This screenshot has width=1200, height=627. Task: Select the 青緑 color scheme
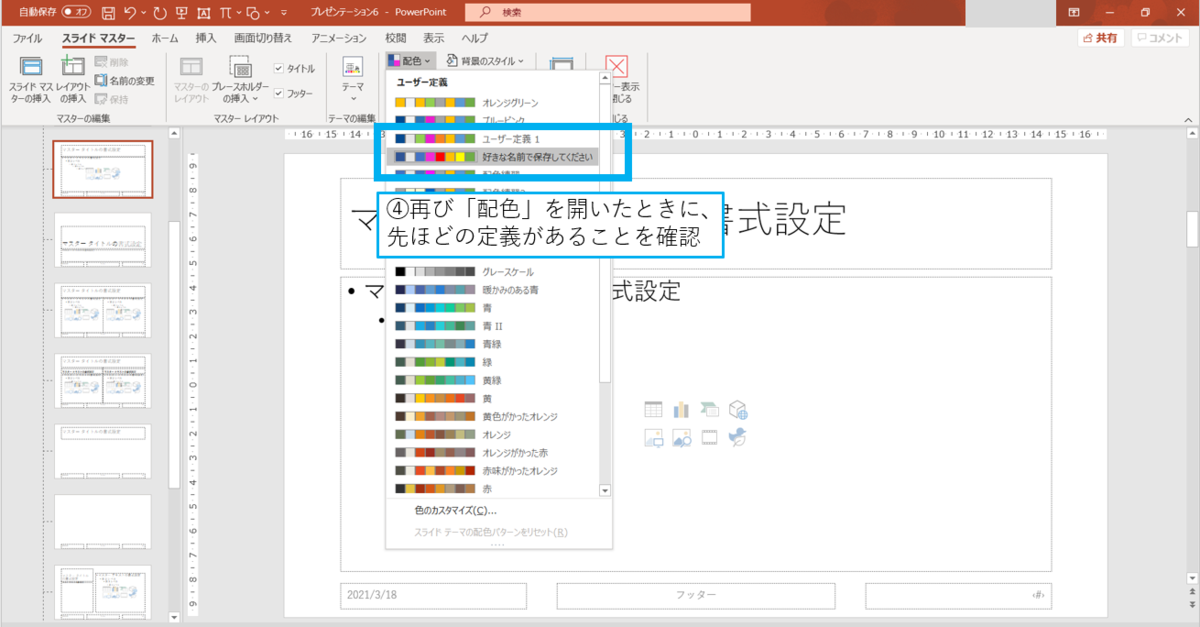[x=491, y=344]
